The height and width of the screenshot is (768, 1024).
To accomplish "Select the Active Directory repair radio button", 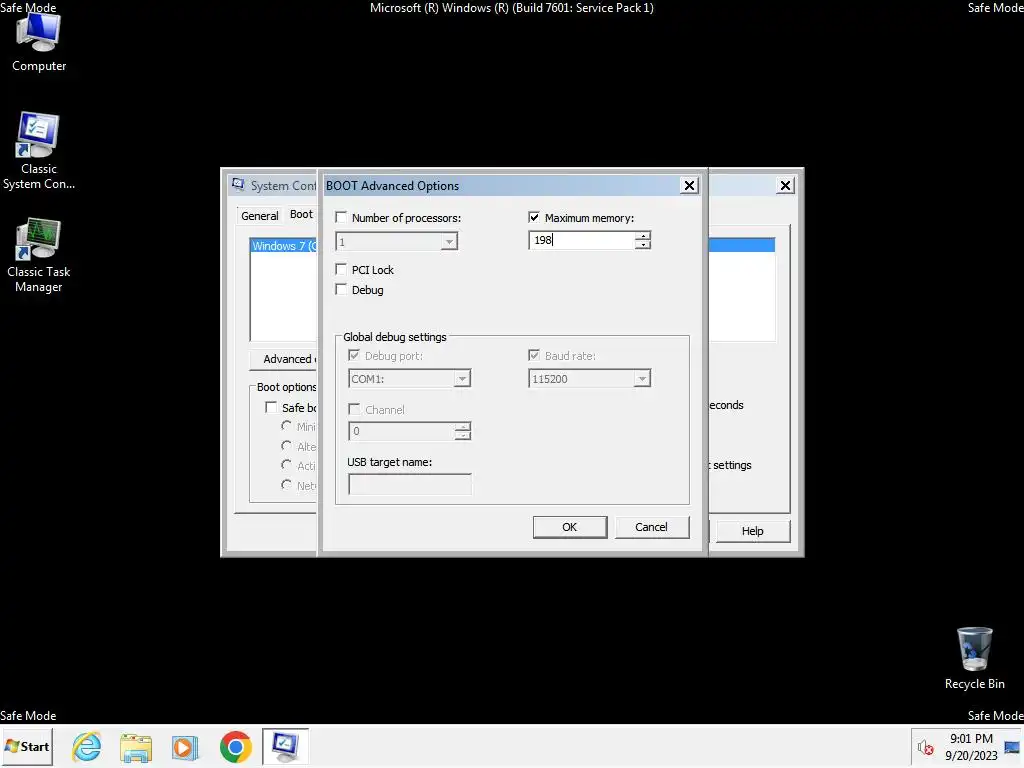I will [286, 464].
